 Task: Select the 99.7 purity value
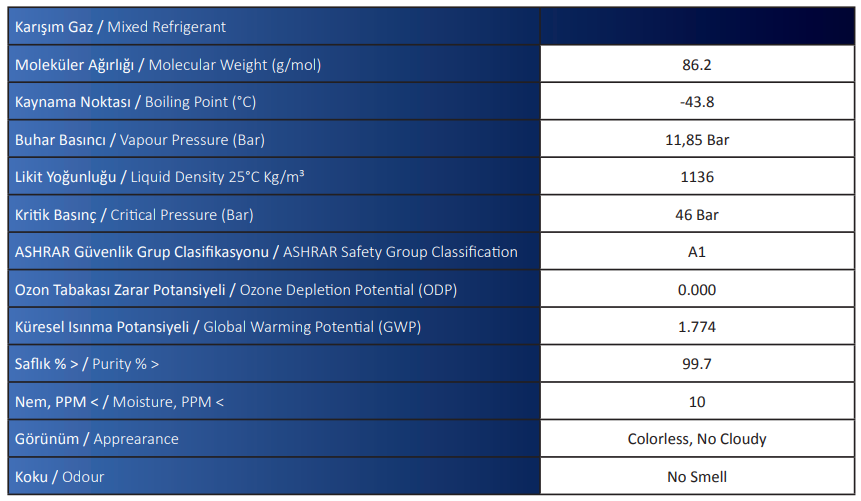697,364
